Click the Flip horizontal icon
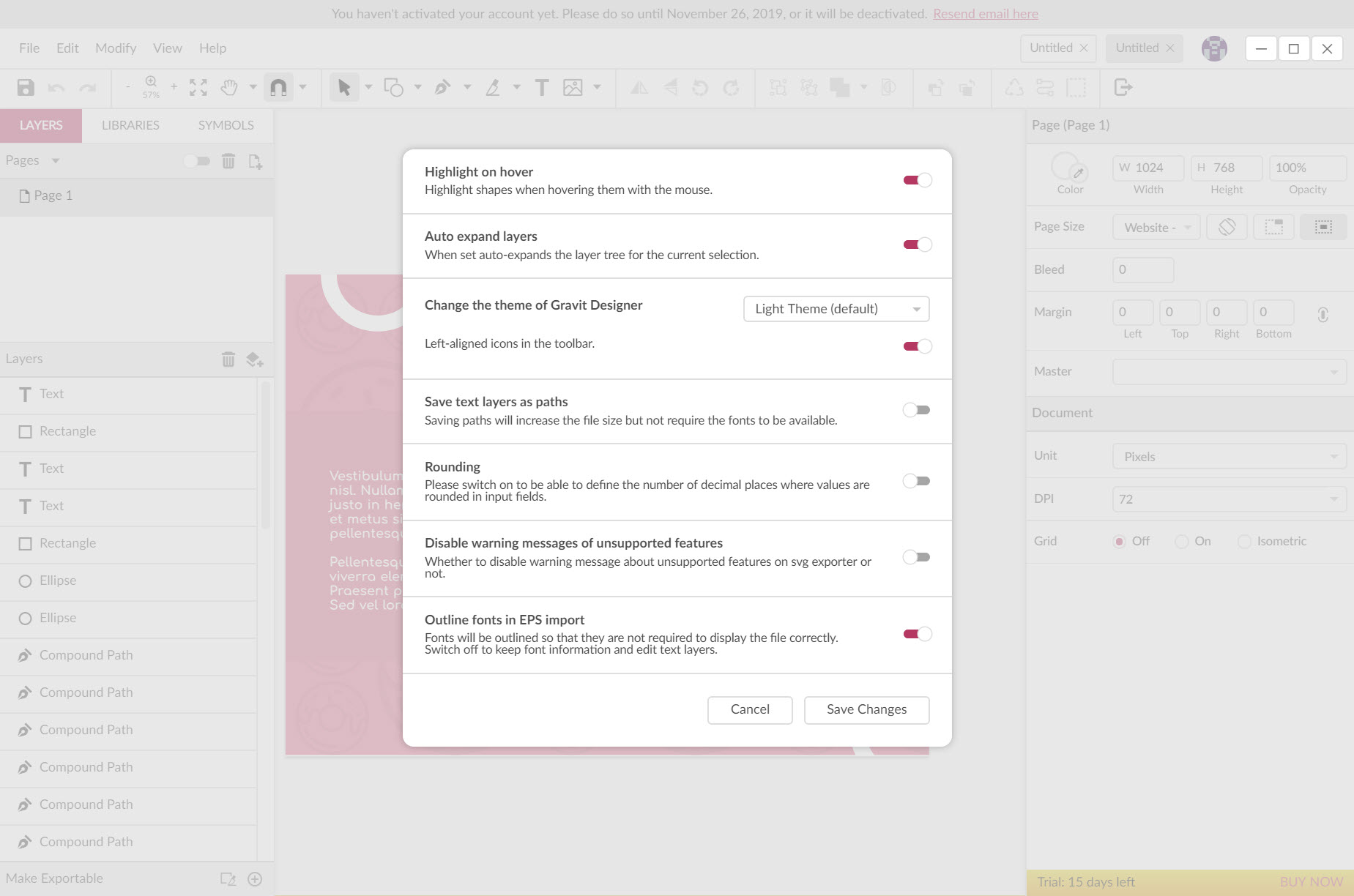Screen dimensions: 1354x896 [x=639, y=88]
